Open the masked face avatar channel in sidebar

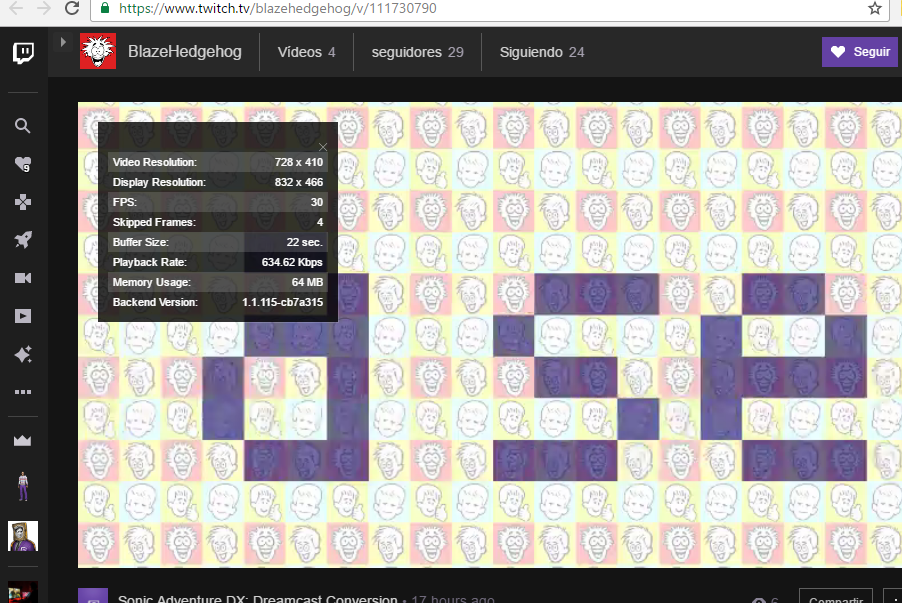23,536
